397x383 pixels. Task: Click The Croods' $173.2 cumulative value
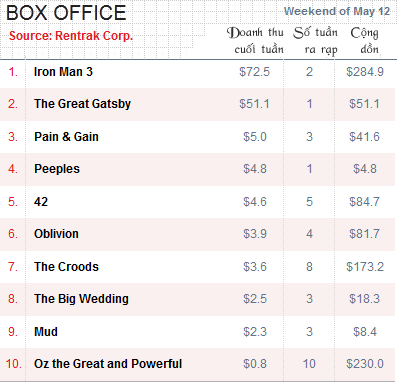(365, 267)
